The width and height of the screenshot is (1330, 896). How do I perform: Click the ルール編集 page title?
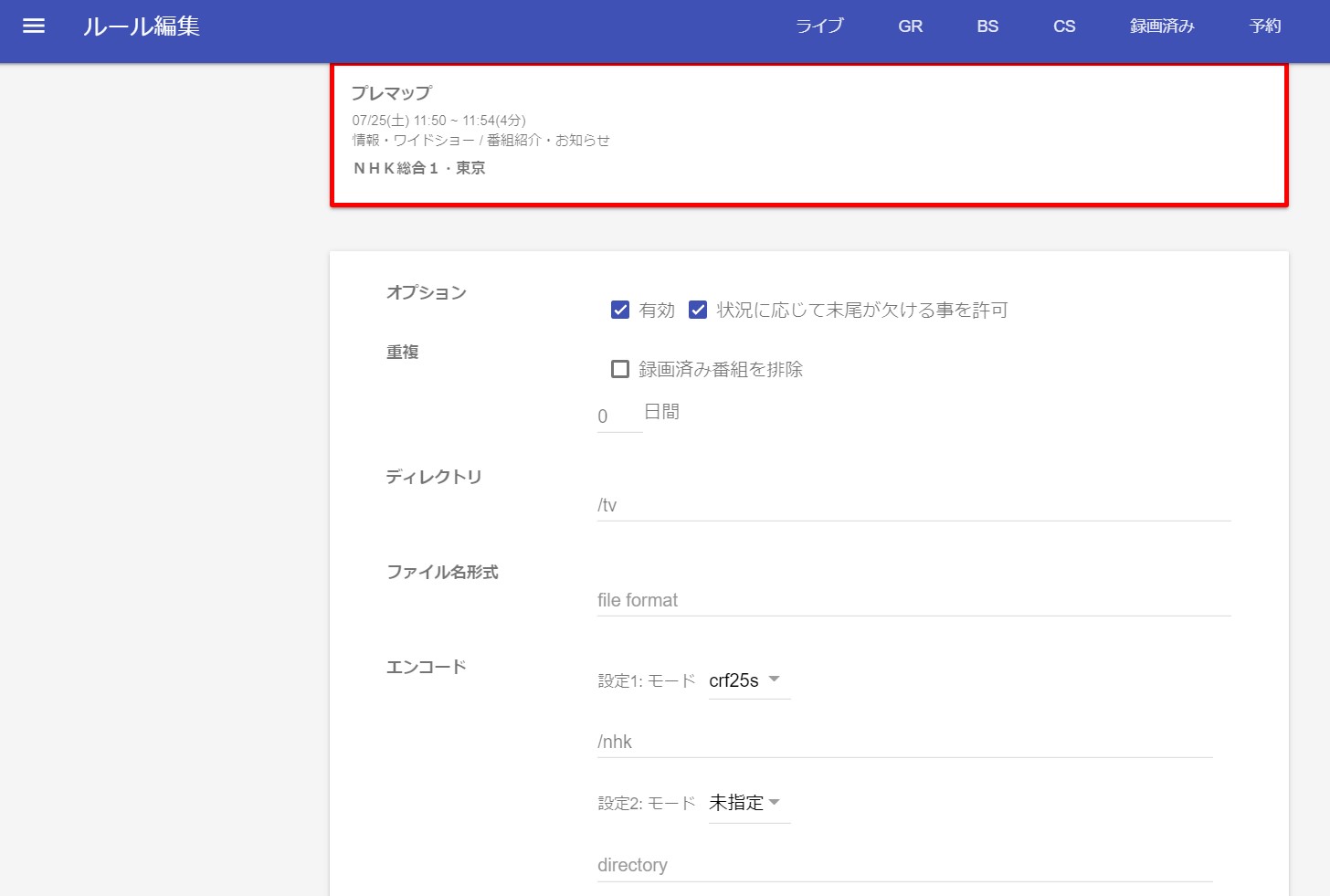coord(142,26)
